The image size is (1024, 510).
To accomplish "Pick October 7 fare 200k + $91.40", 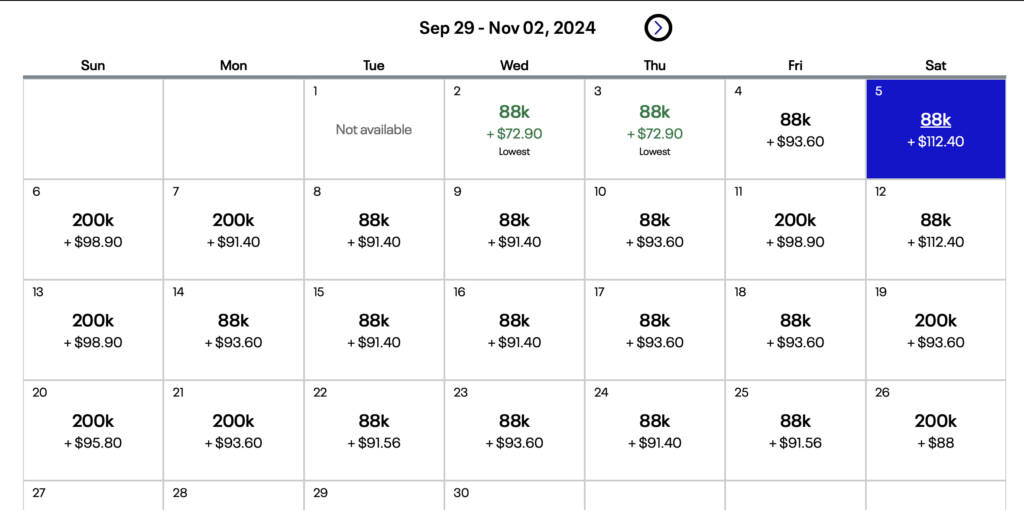I will point(233,230).
